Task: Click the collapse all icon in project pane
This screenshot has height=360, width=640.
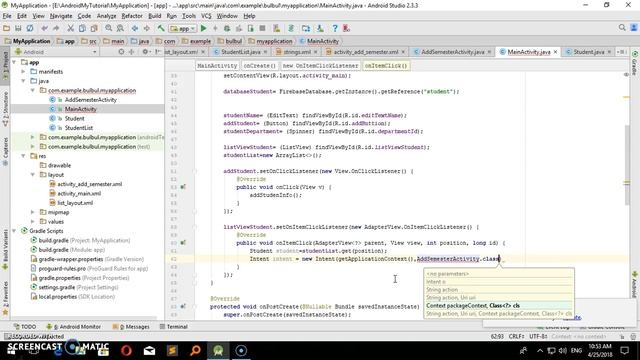Action: pyautogui.click(x=131, y=52)
